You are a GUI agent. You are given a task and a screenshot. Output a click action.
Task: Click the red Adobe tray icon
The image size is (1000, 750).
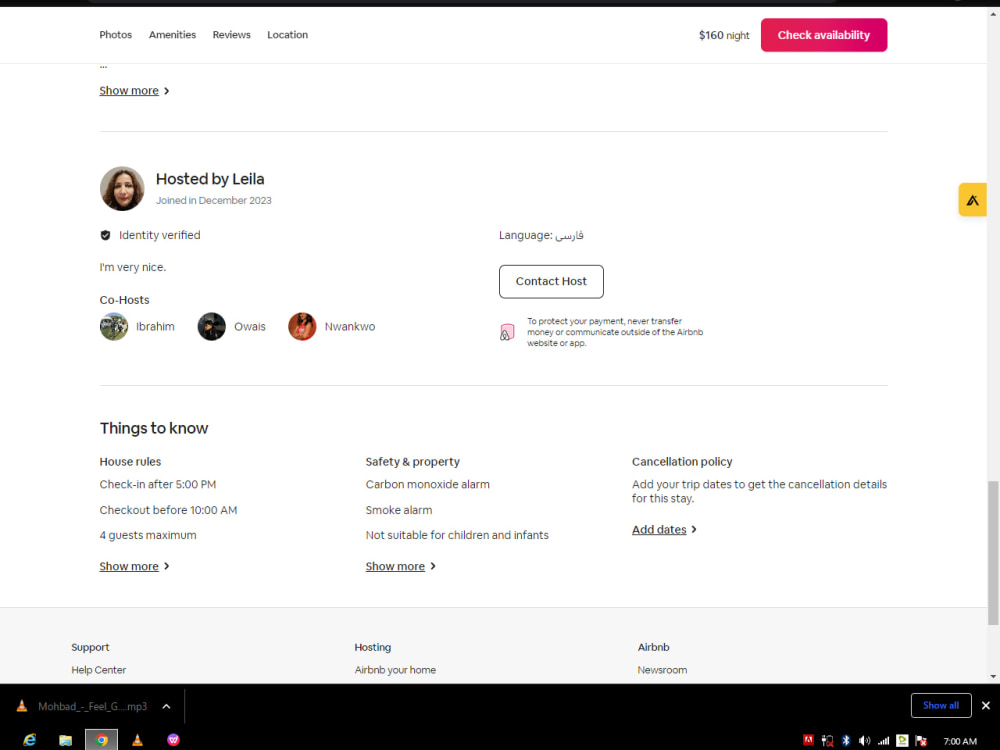click(808, 740)
